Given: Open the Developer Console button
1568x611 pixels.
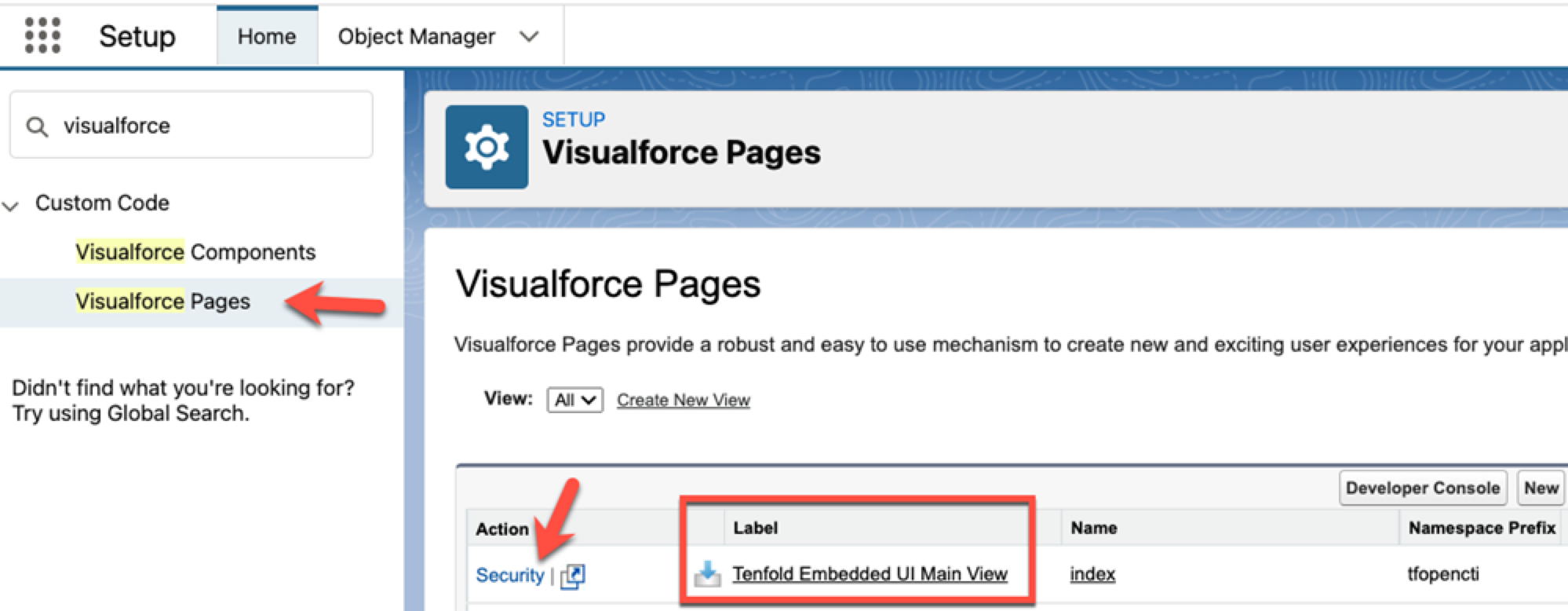Looking at the screenshot, I should 1423,488.
